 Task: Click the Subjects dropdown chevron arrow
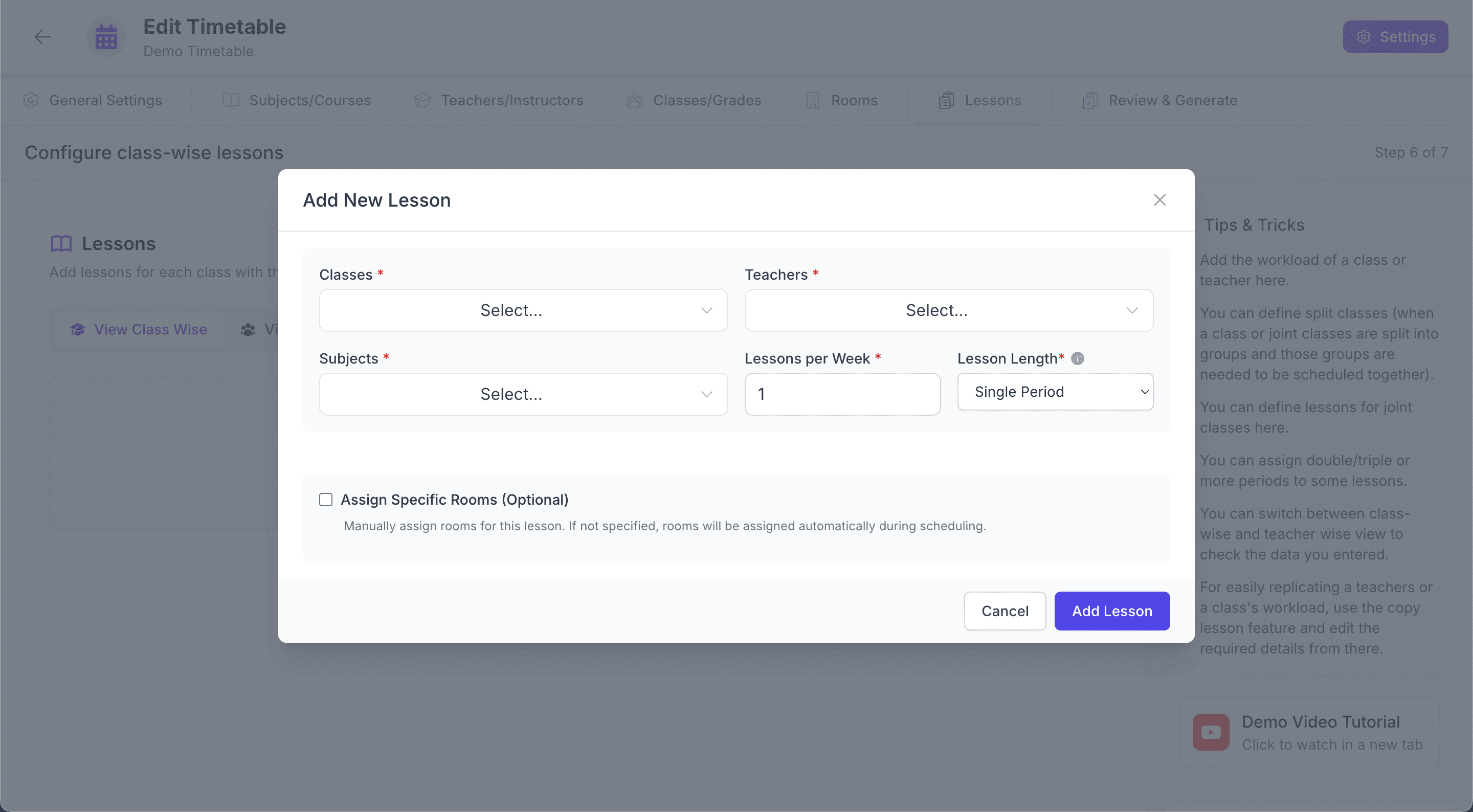click(x=707, y=394)
